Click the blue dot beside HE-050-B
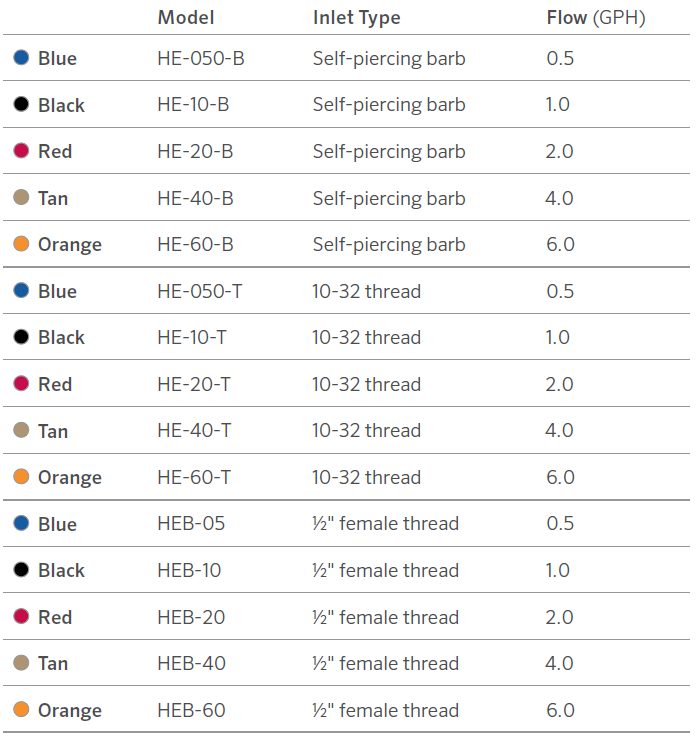Image resolution: width=696 pixels, height=737 pixels. click(x=21, y=58)
